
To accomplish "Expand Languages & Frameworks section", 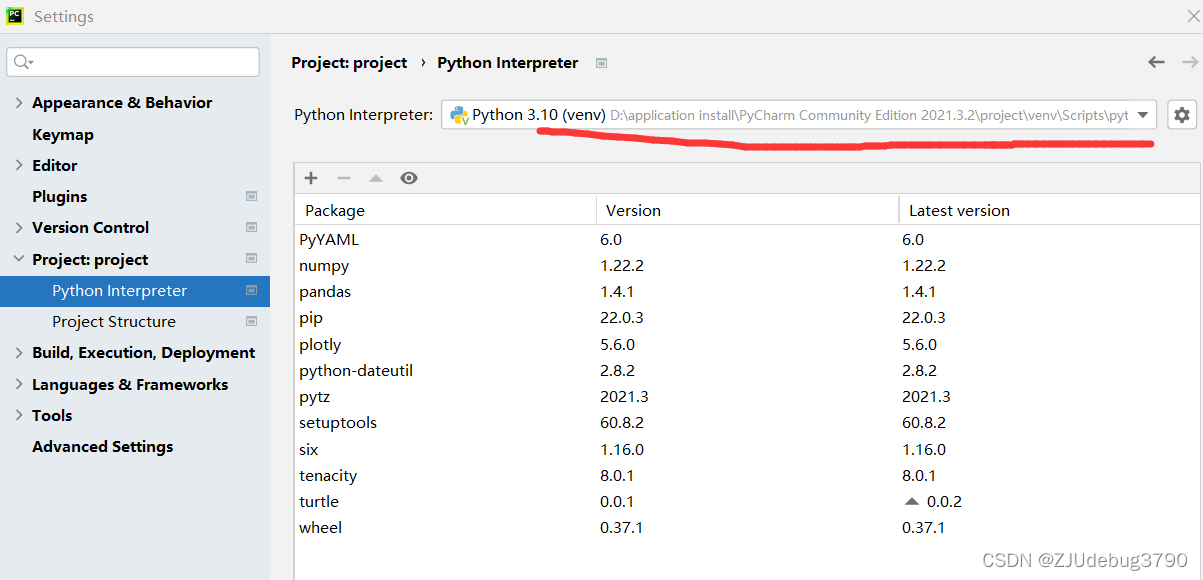I will pyautogui.click(x=19, y=385).
